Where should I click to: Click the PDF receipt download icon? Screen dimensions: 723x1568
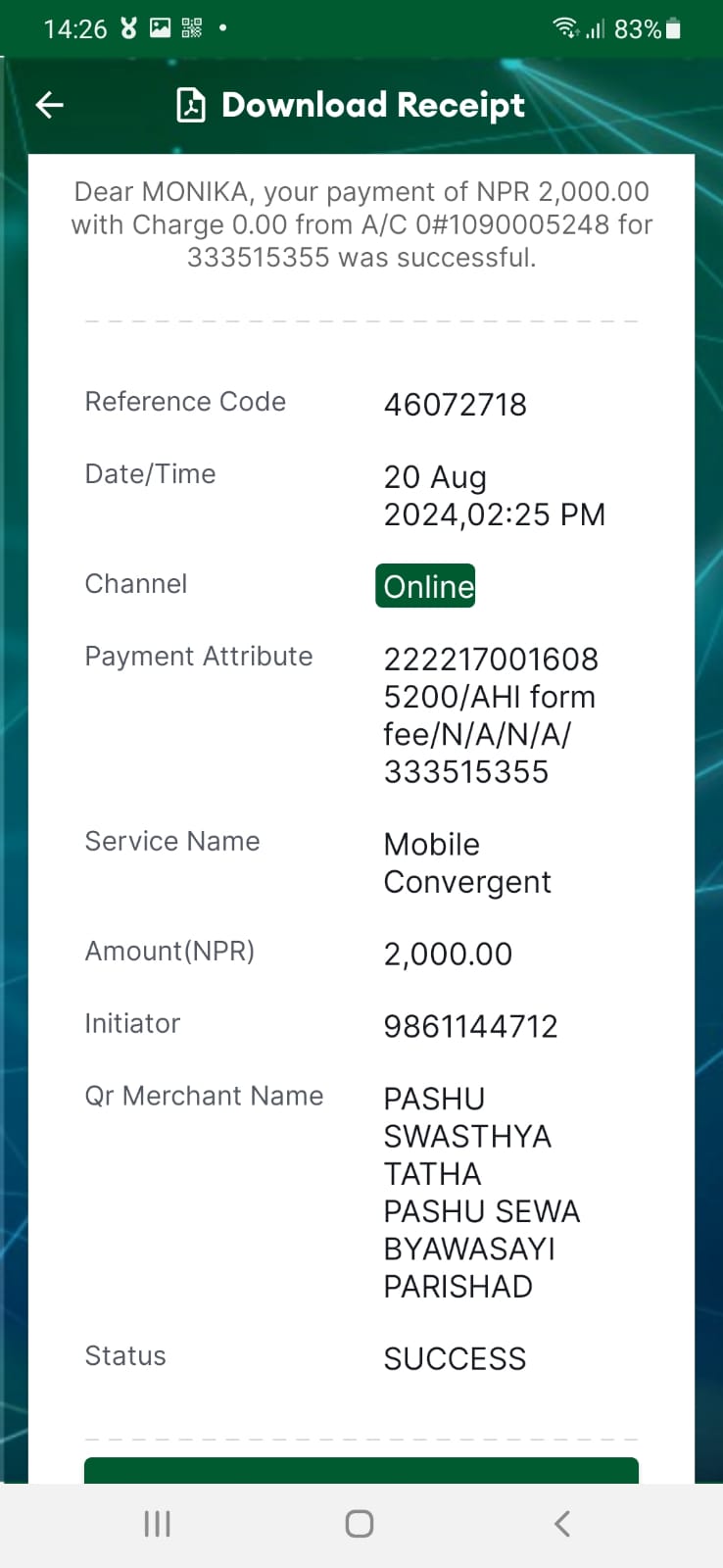point(191,105)
